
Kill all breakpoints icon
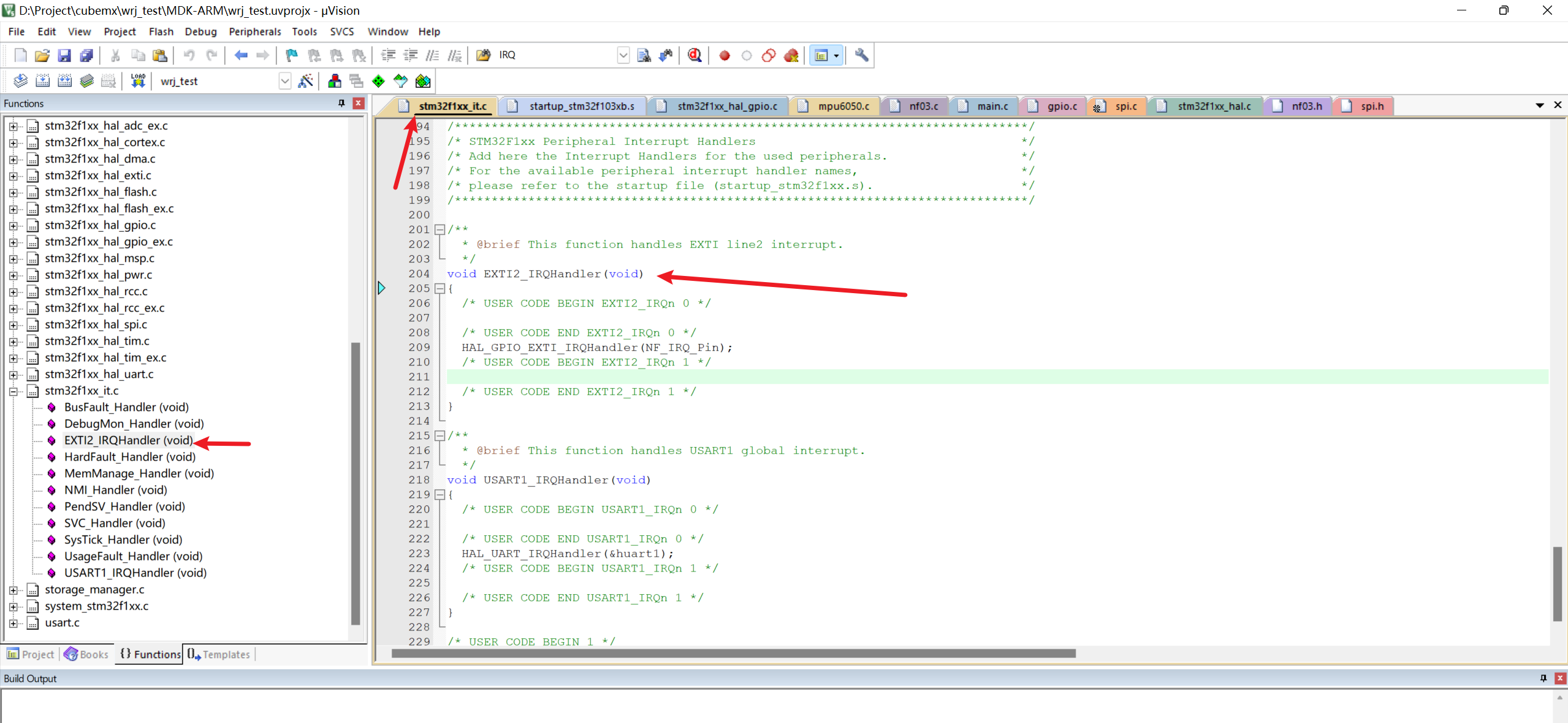pyautogui.click(x=791, y=55)
